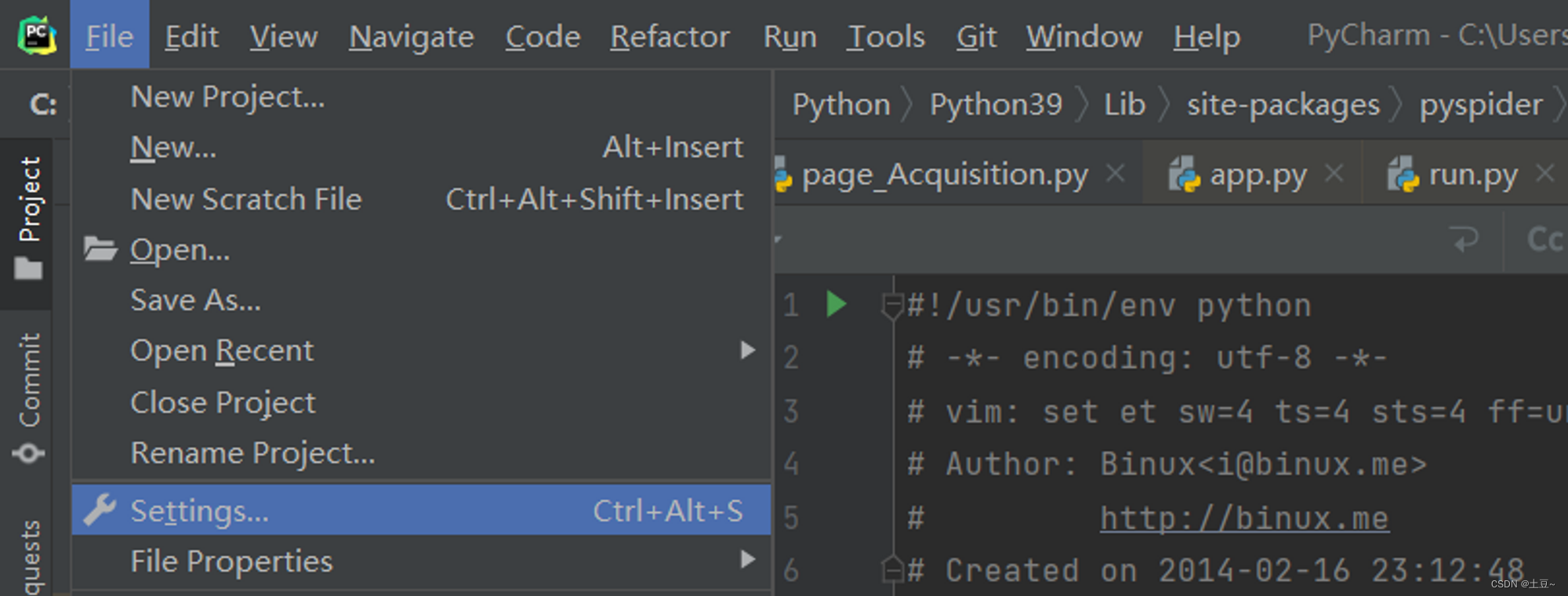Open Settings... from the File menu
This screenshot has width=1568, height=596.
click(422, 511)
